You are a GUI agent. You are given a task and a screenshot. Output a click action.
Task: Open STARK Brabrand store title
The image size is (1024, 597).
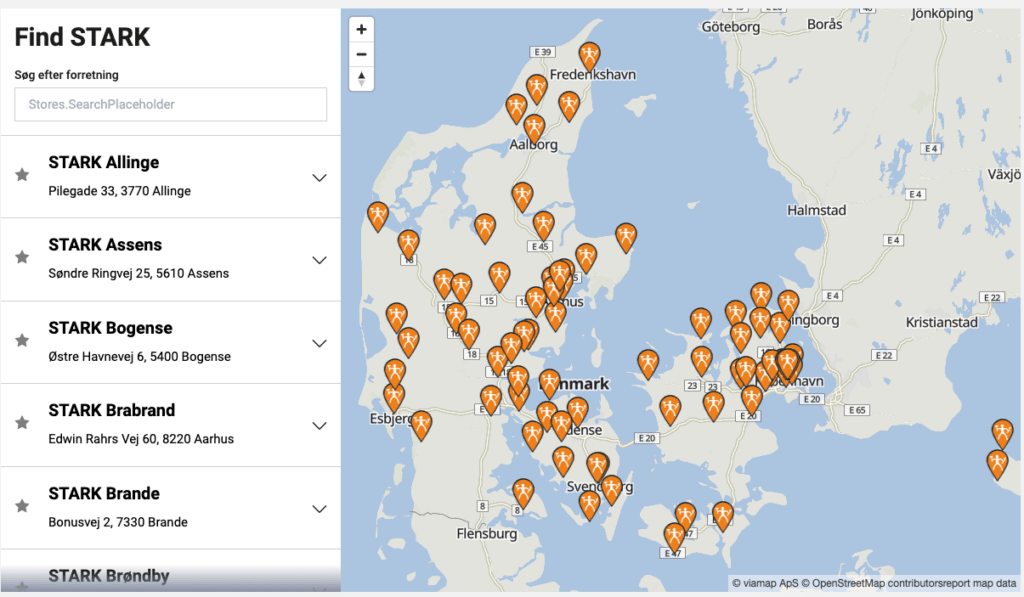pyautogui.click(x=112, y=410)
